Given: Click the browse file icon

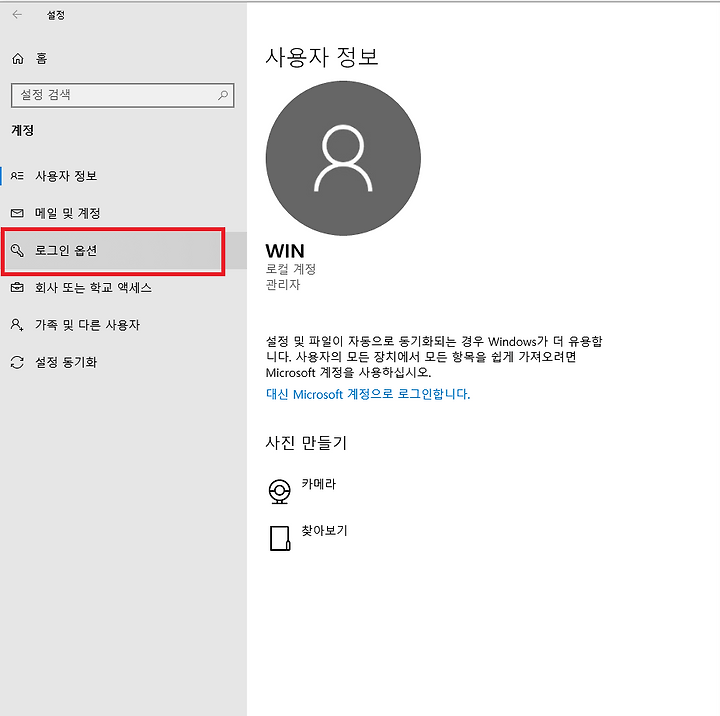Looking at the screenshot, I should (280, 538).
